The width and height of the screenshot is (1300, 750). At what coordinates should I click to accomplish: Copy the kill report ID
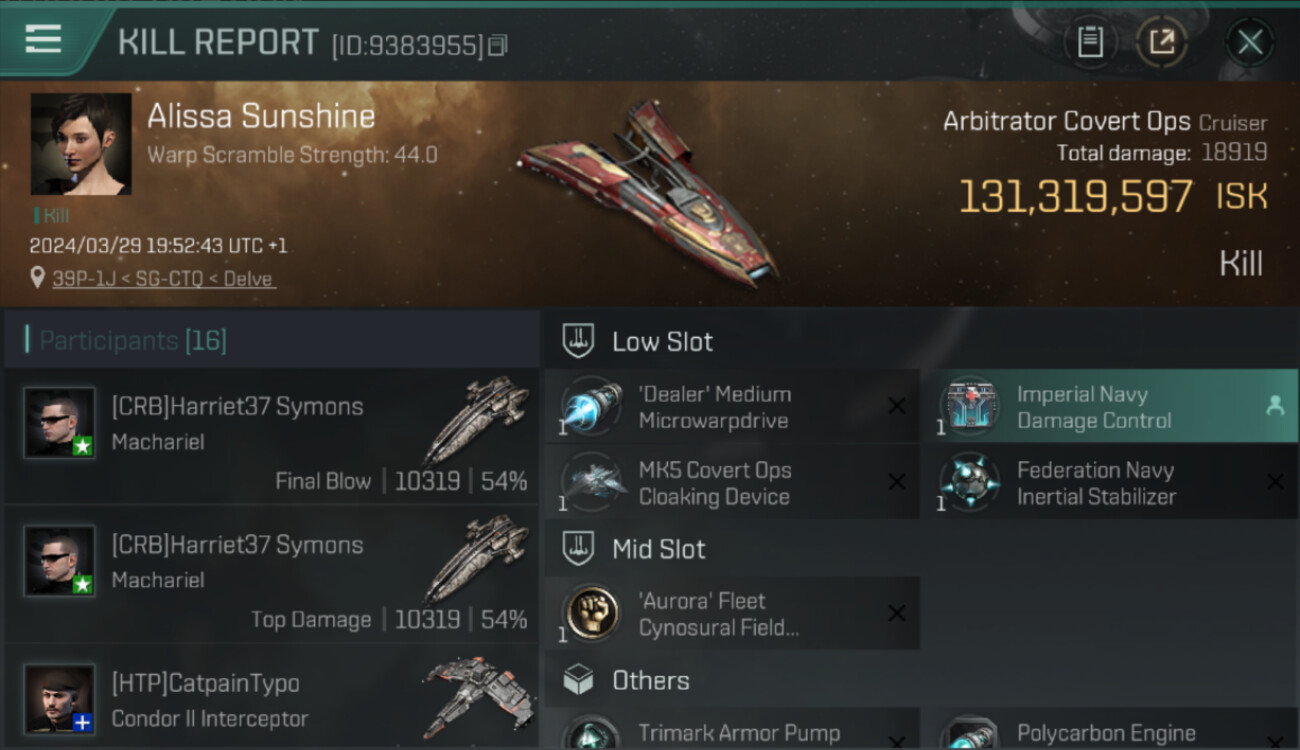pos(498,45)
